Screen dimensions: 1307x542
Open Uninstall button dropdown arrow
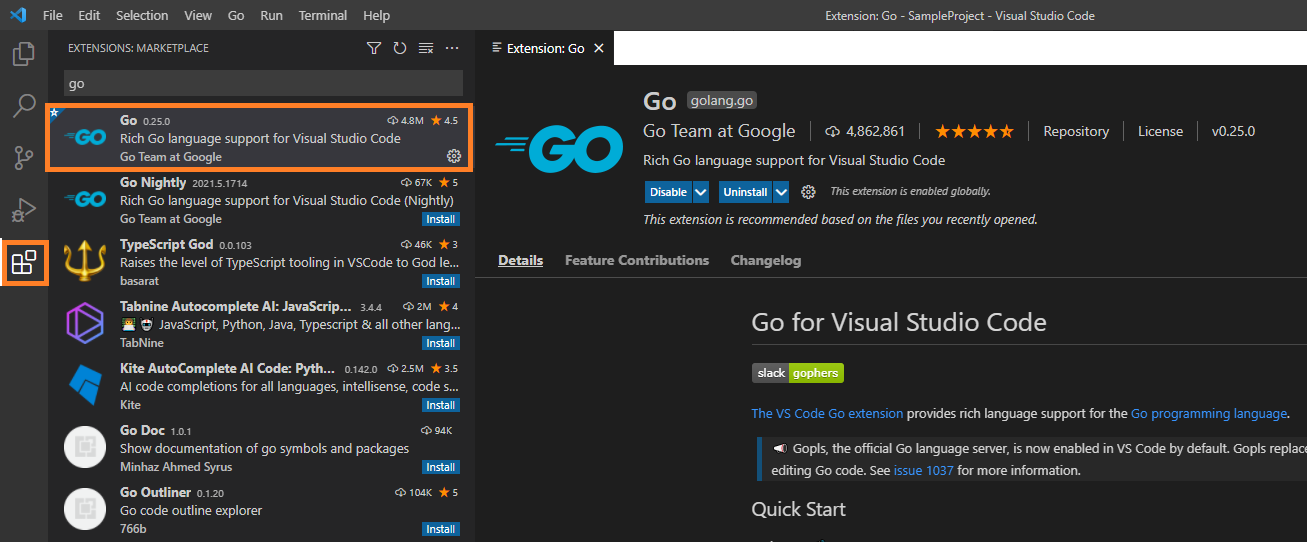click(x=781, y=192)
